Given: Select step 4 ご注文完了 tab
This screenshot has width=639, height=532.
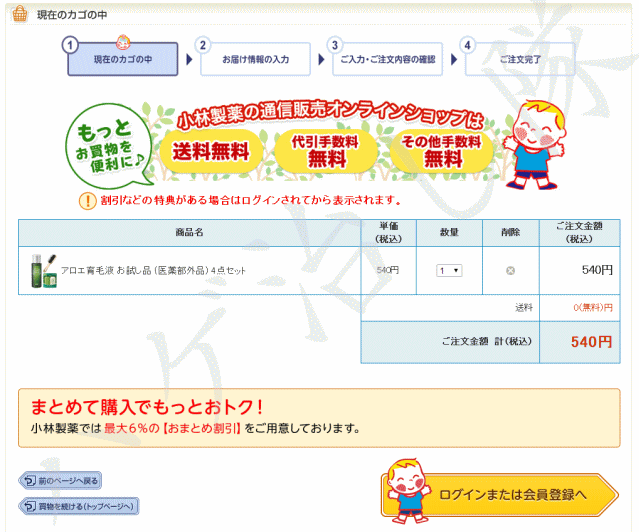Looking at the screenshot, I should (520, 59).
